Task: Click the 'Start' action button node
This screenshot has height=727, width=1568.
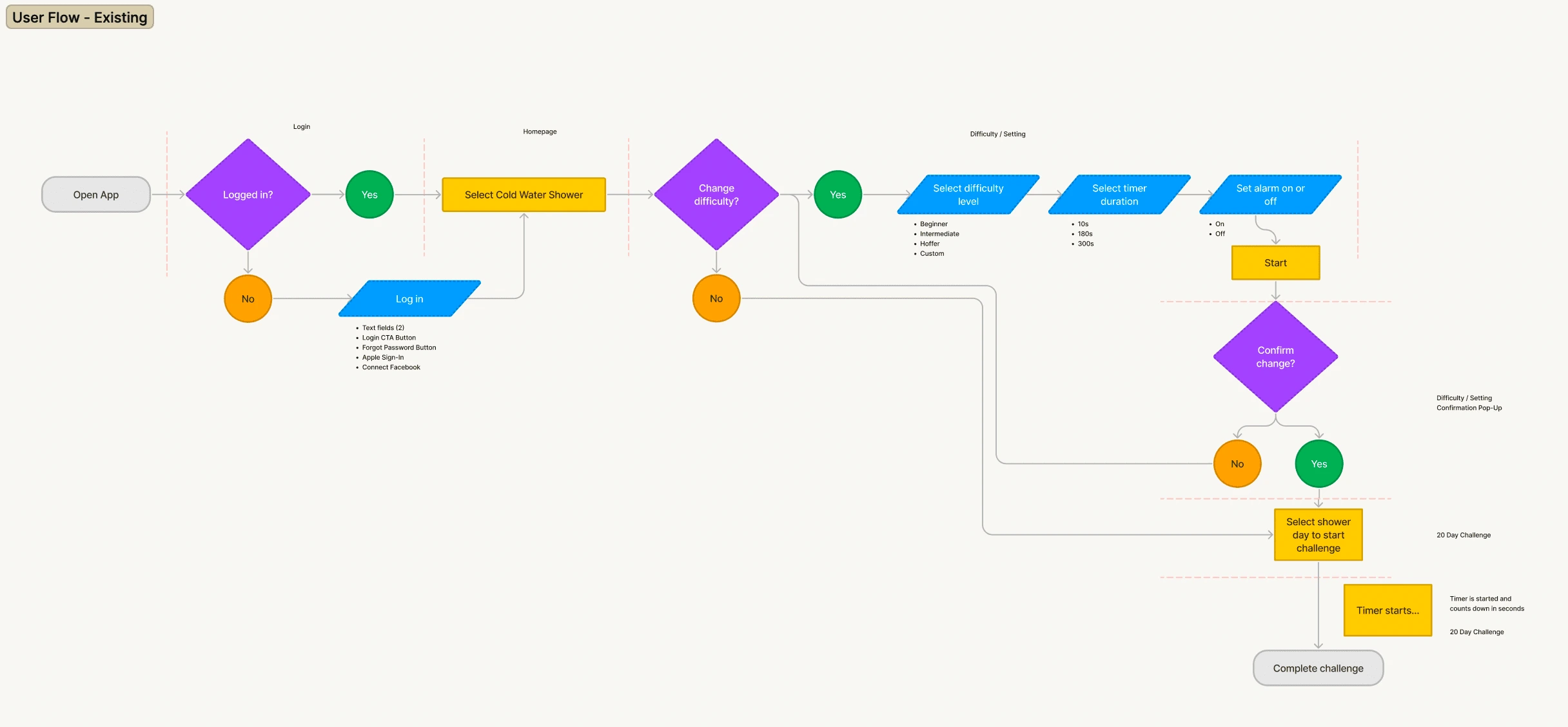Action: pyautogui.click(x=1275, y=262)
